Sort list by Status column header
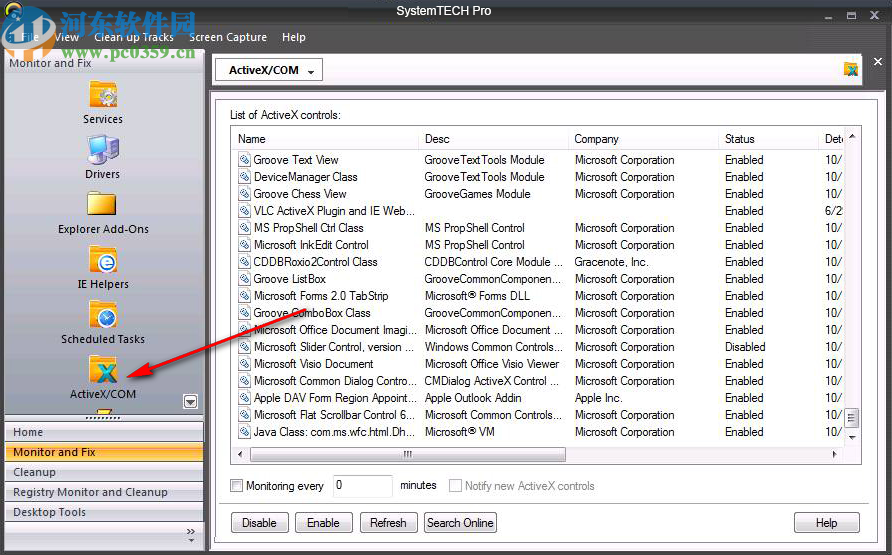The width and height of the screenshot is (892, 555). (x=769, y=139)
